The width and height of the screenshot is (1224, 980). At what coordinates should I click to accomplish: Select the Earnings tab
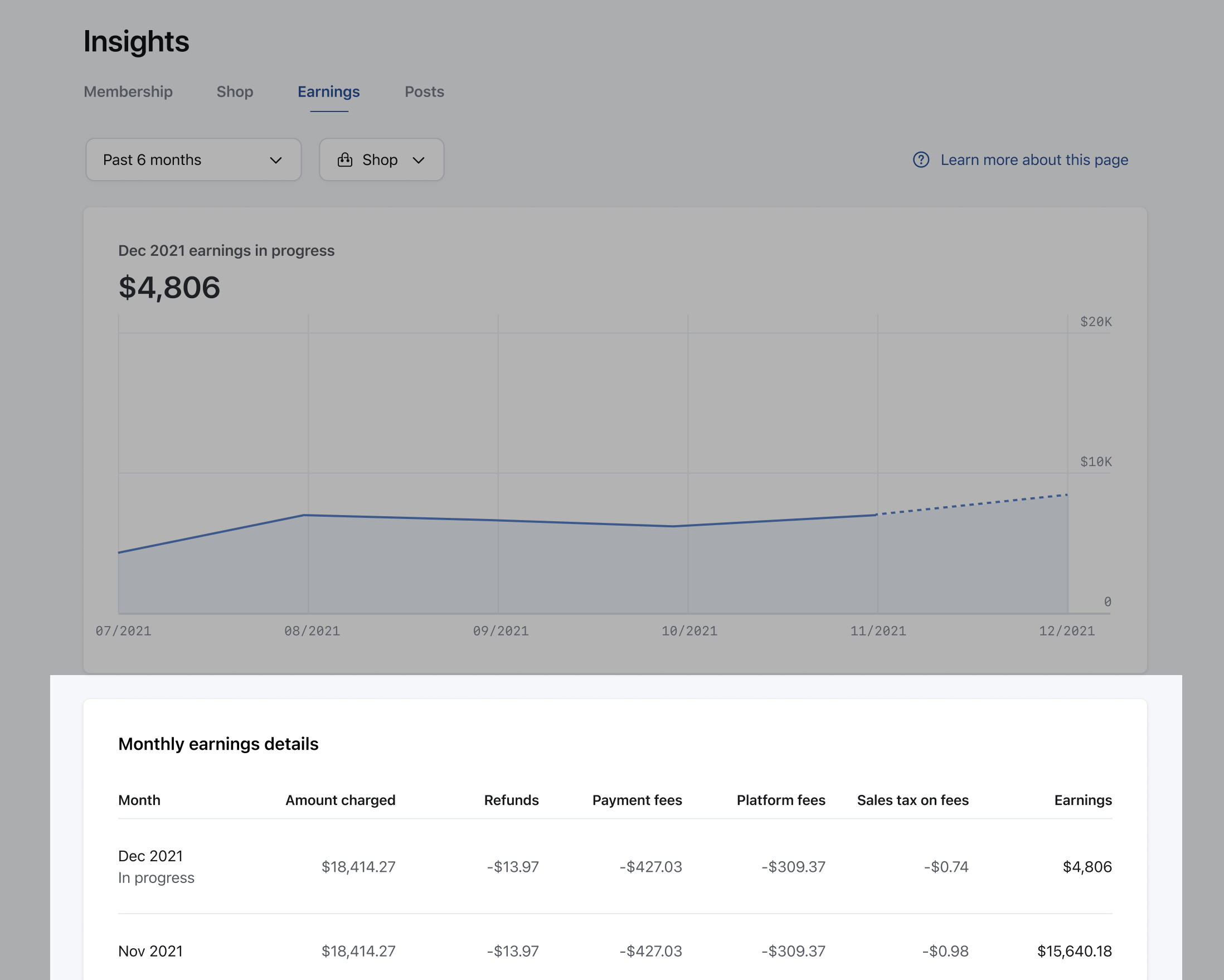tap(329, 91)
